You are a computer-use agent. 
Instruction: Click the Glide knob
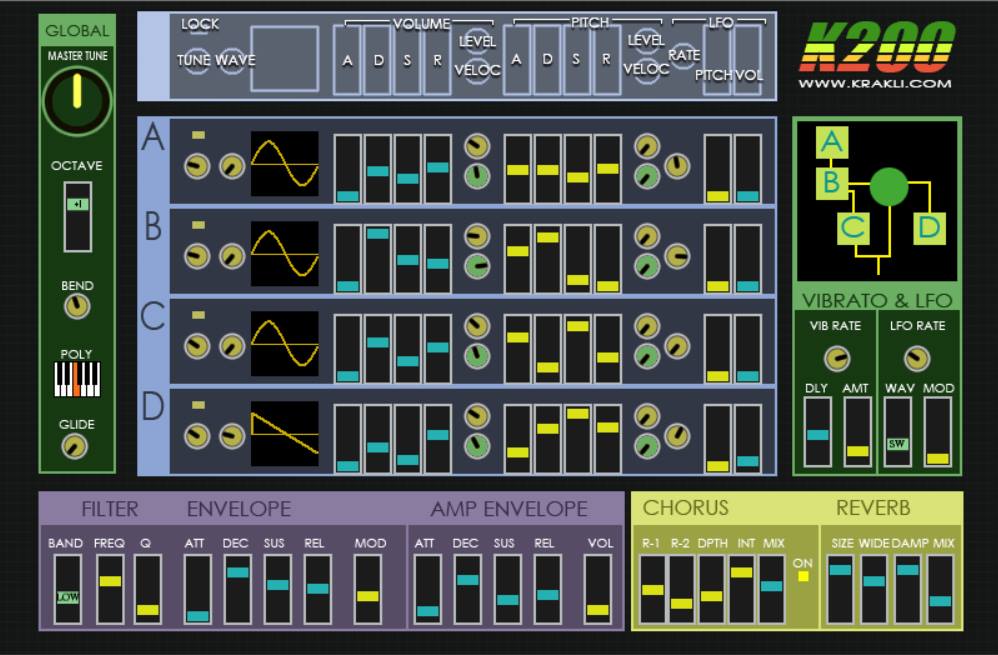click(x=74, y=446)
